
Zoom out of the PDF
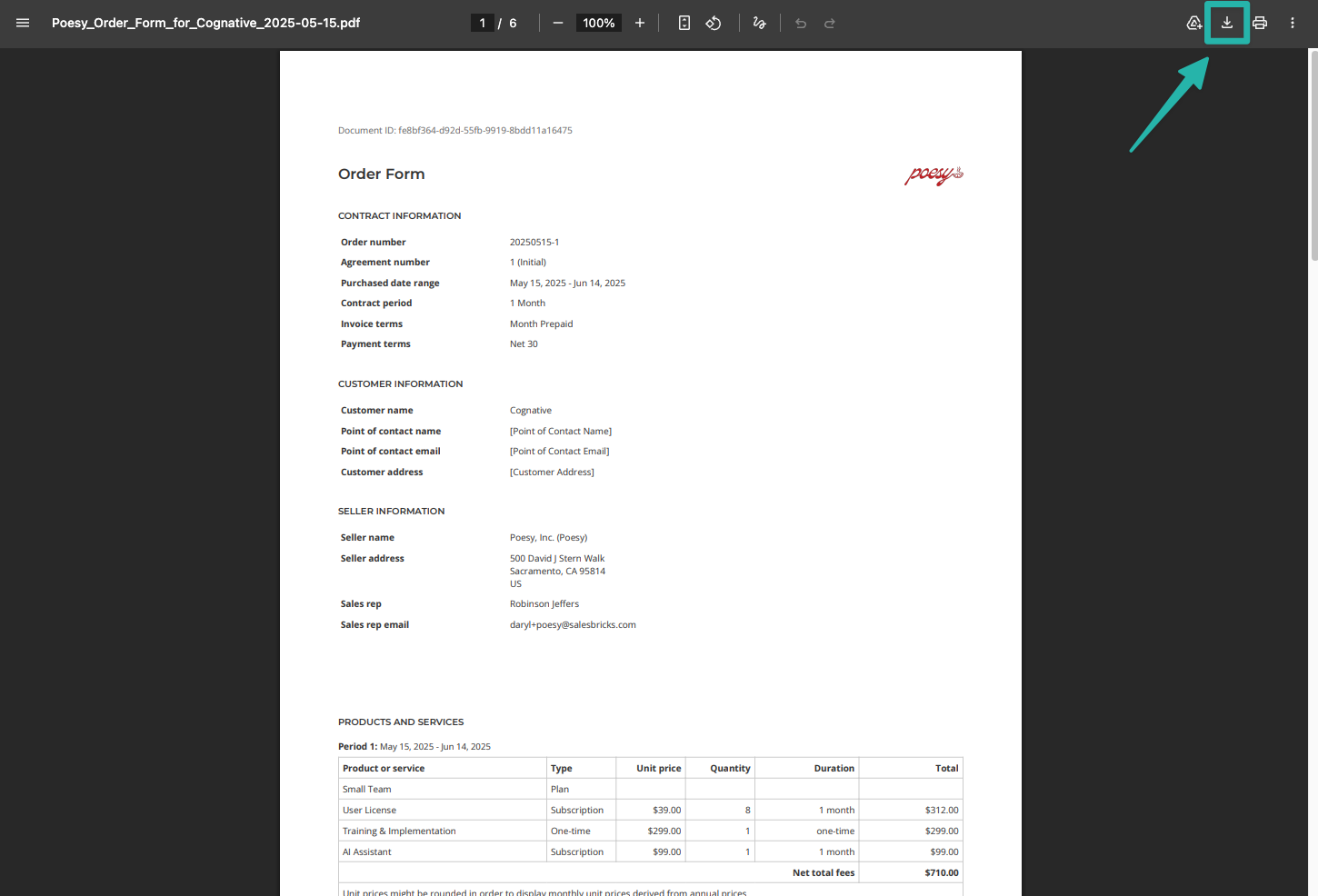[x=558, y=23]
